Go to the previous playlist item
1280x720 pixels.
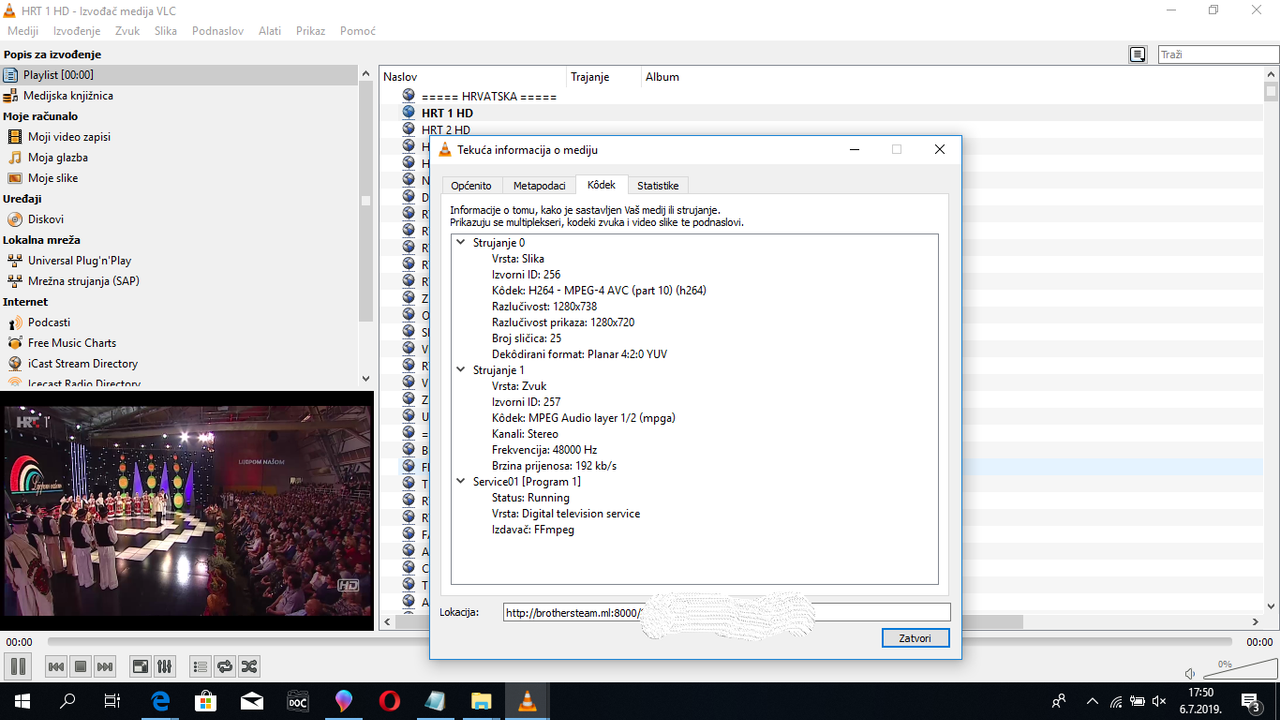point(57,666)
